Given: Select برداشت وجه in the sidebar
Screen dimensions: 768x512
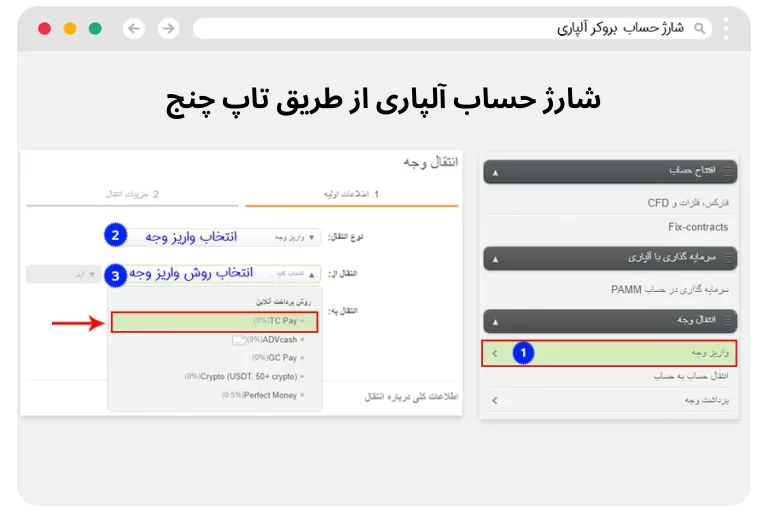Looking at the screenshot, I should 707,400.
